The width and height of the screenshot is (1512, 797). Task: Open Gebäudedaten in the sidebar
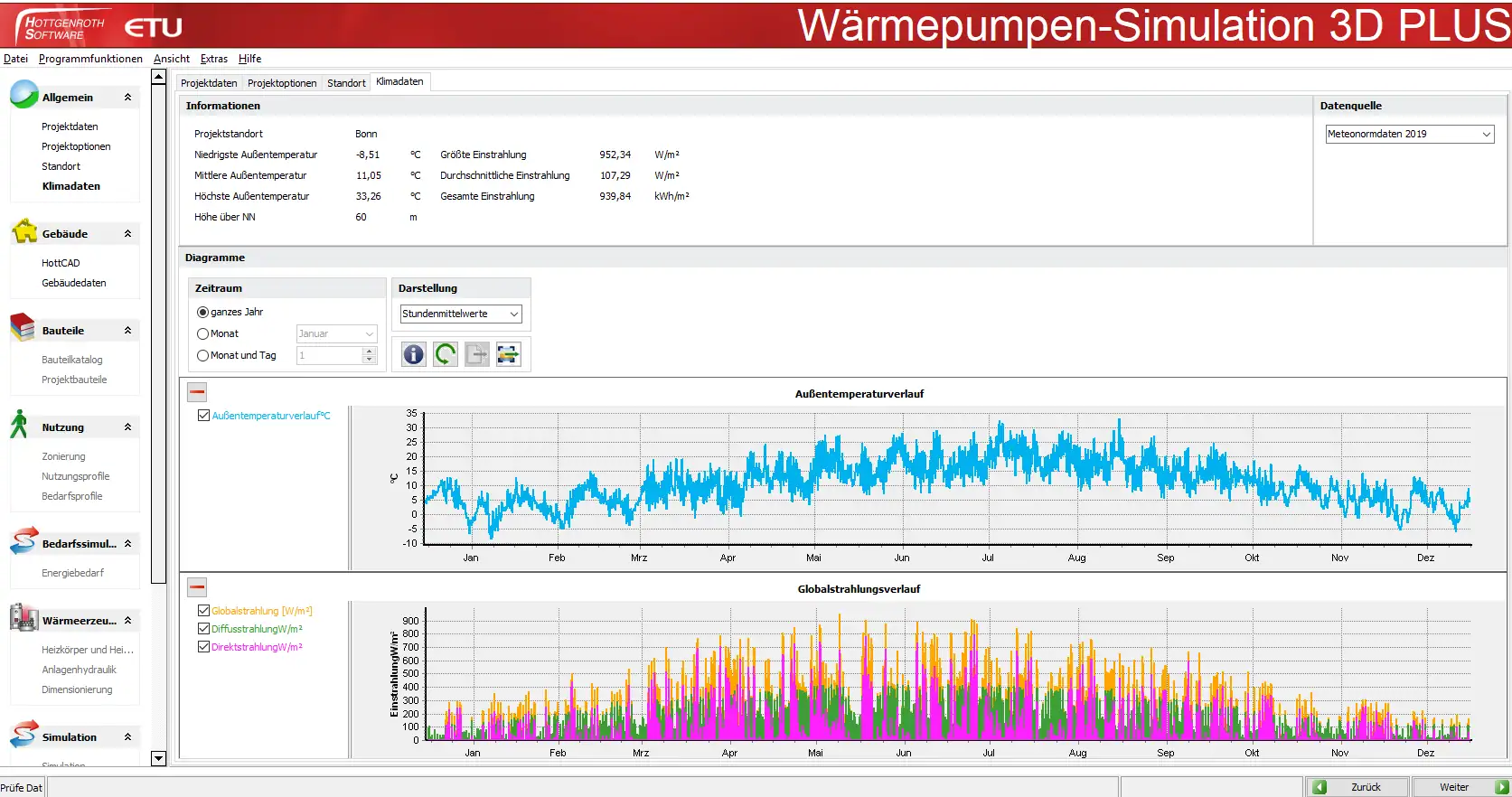74,283
